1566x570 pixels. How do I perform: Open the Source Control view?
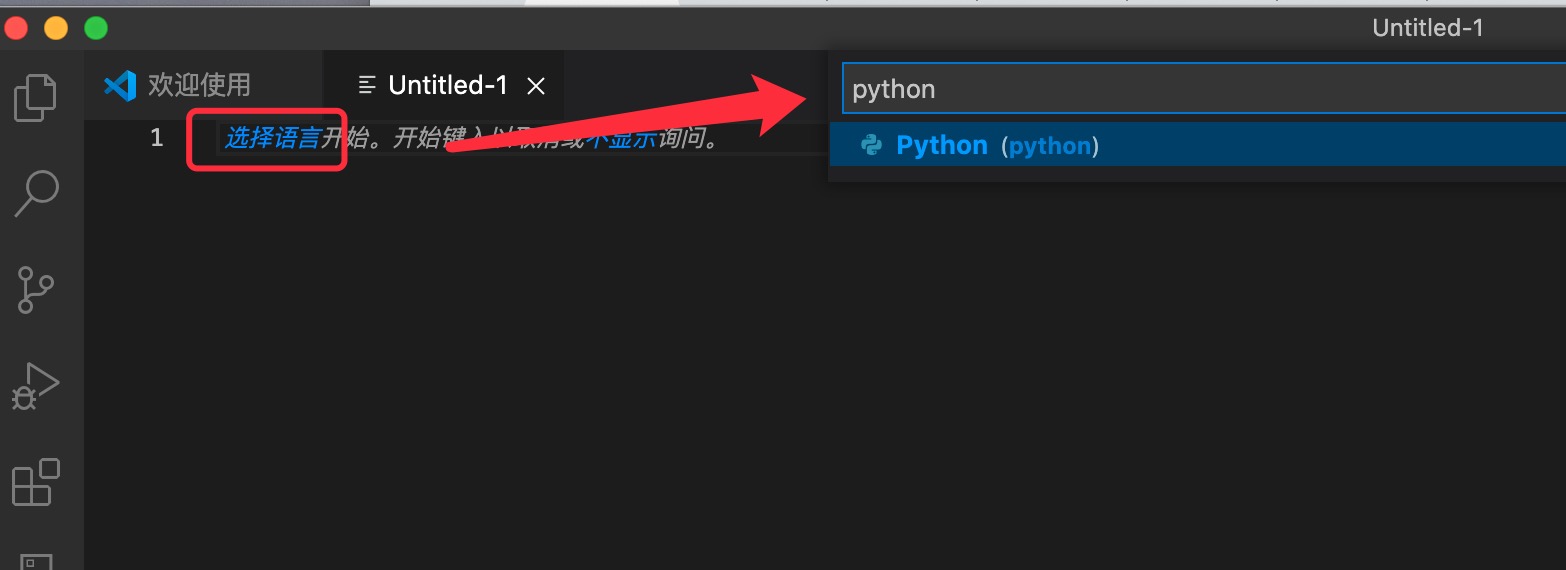click(36, 289)
